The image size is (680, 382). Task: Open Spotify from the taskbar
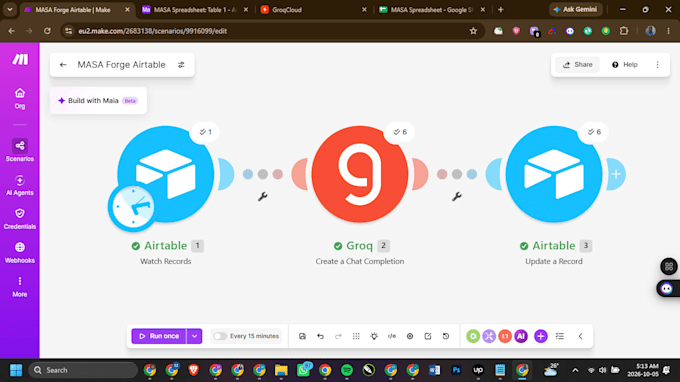(x=347, y=370)
